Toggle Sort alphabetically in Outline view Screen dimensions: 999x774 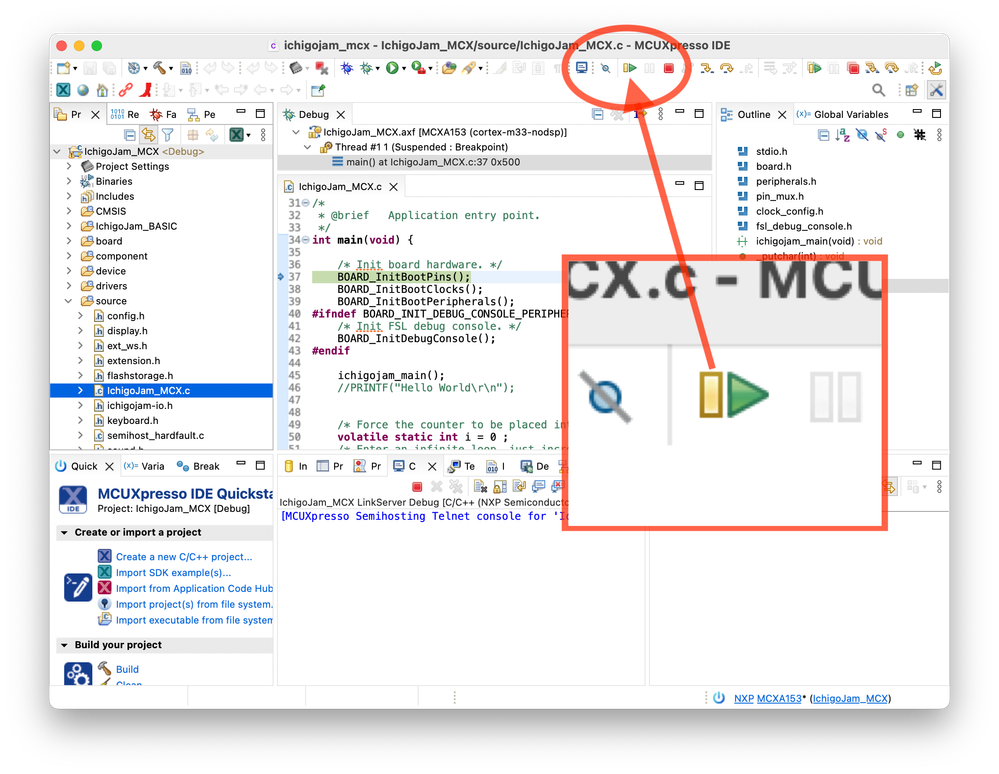coord(842,135)
